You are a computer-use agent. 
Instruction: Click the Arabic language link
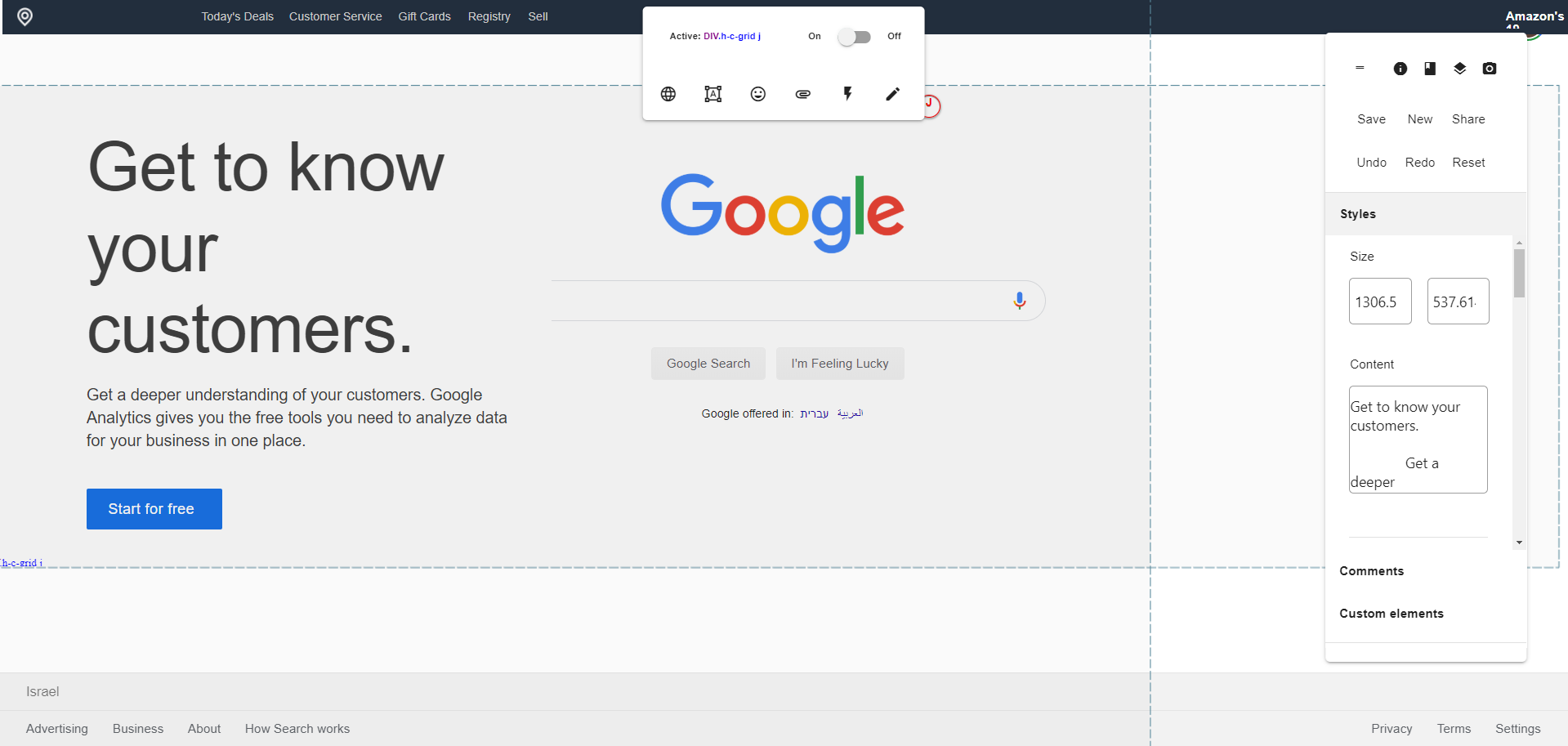pyautogui.click(x=850, y=413)
